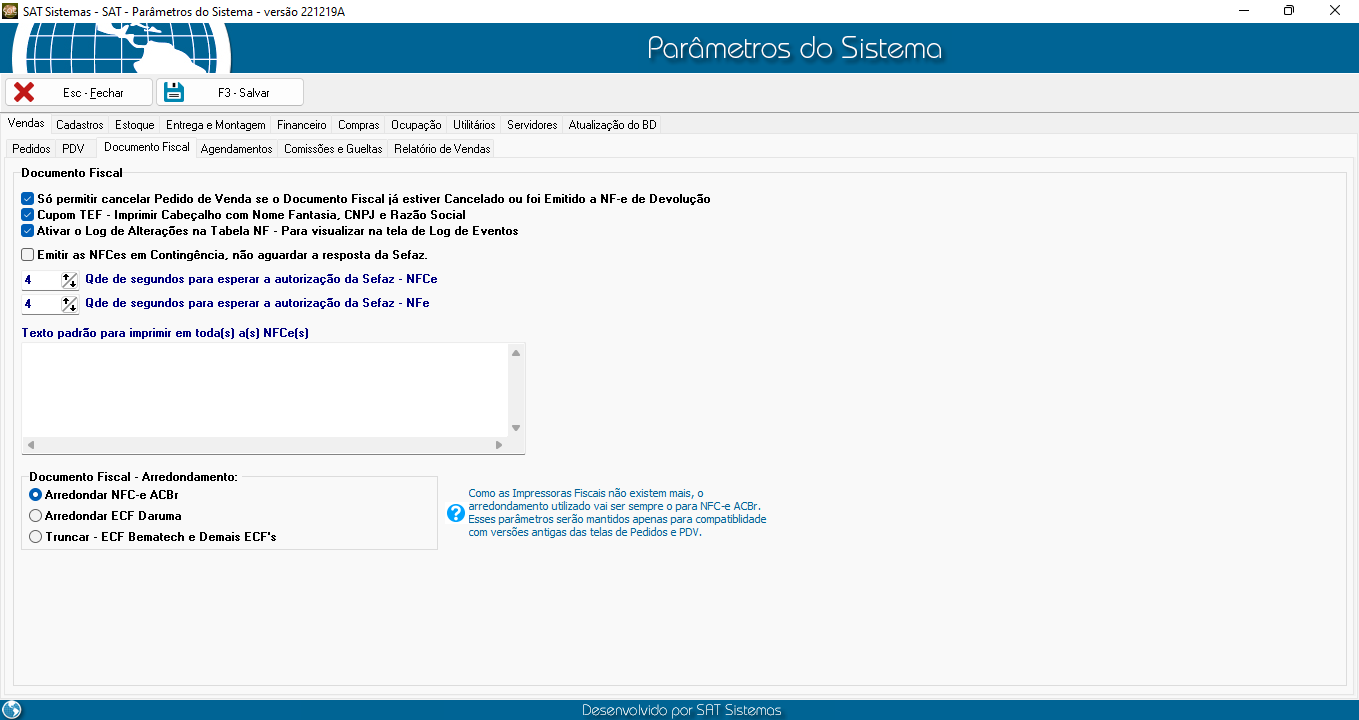Click the NFCe seconds spinner arrows
This screenshot has width=1359, height=720.
point(69,280)
